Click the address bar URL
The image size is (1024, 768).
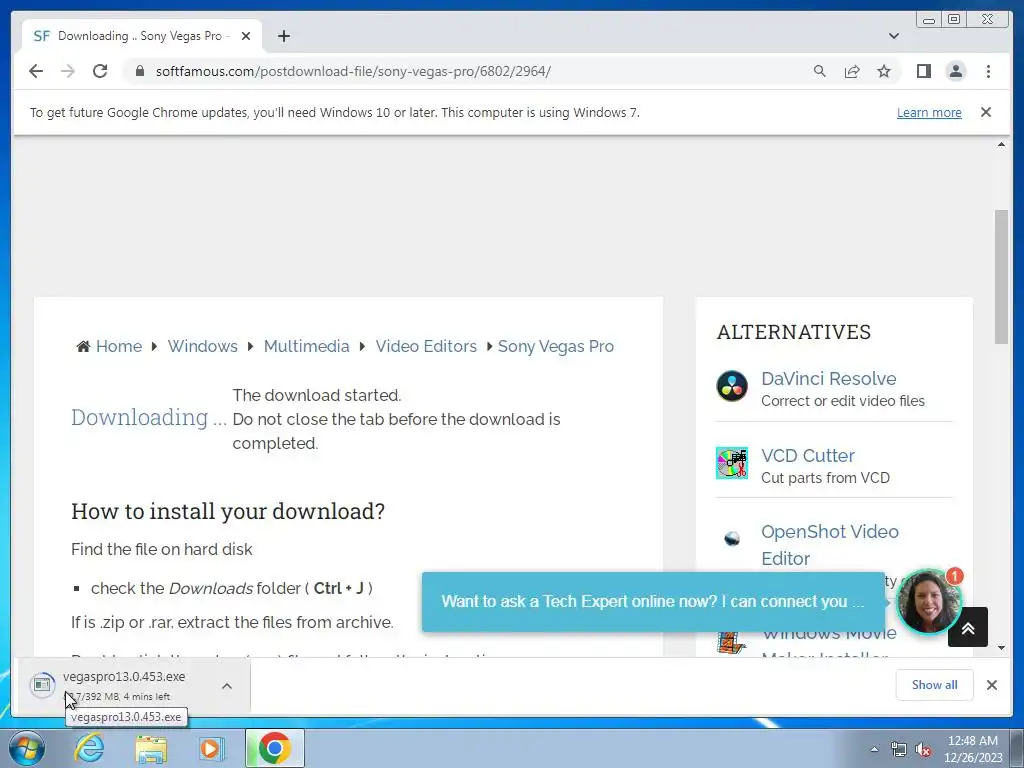click(x=353, y=71)
